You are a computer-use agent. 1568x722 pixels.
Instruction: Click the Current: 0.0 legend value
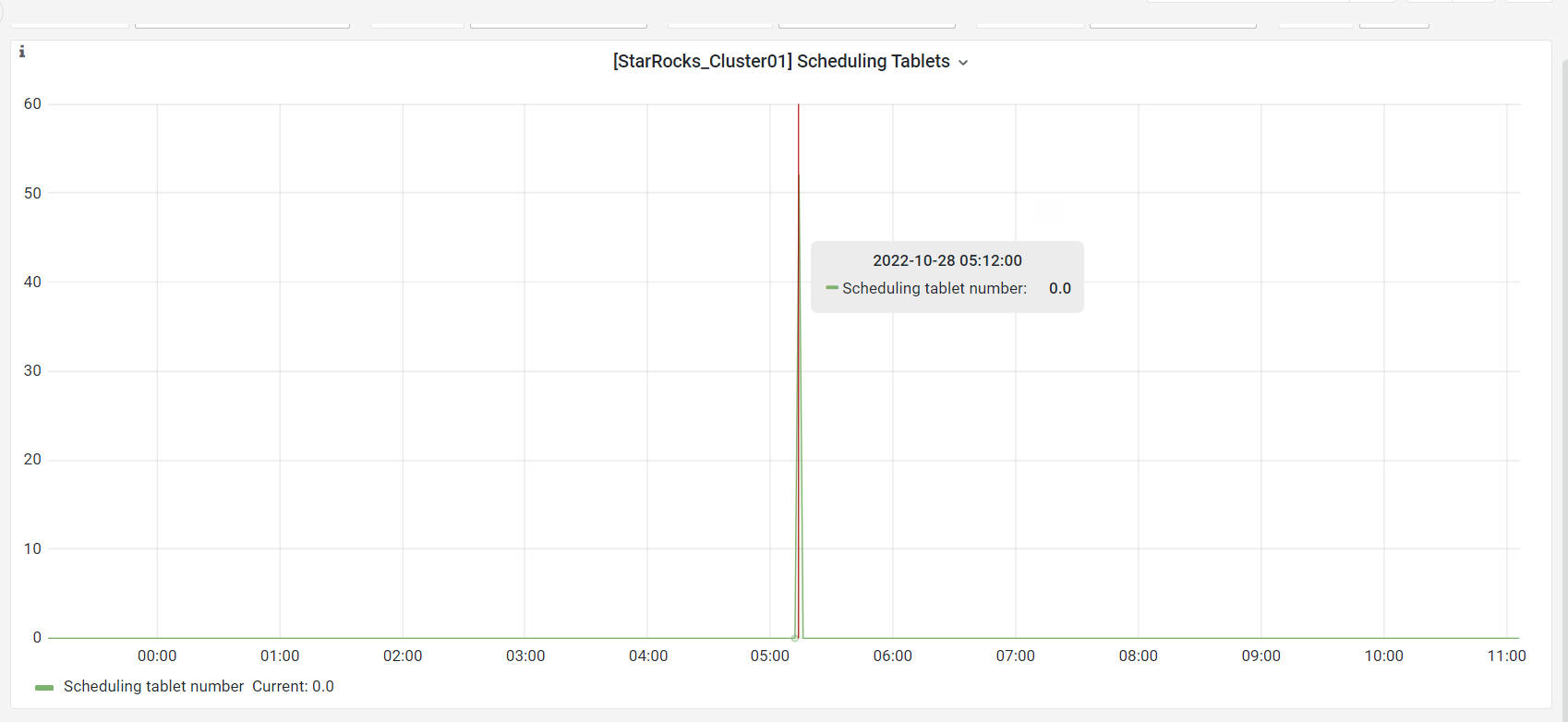click(x=293, y=686)
